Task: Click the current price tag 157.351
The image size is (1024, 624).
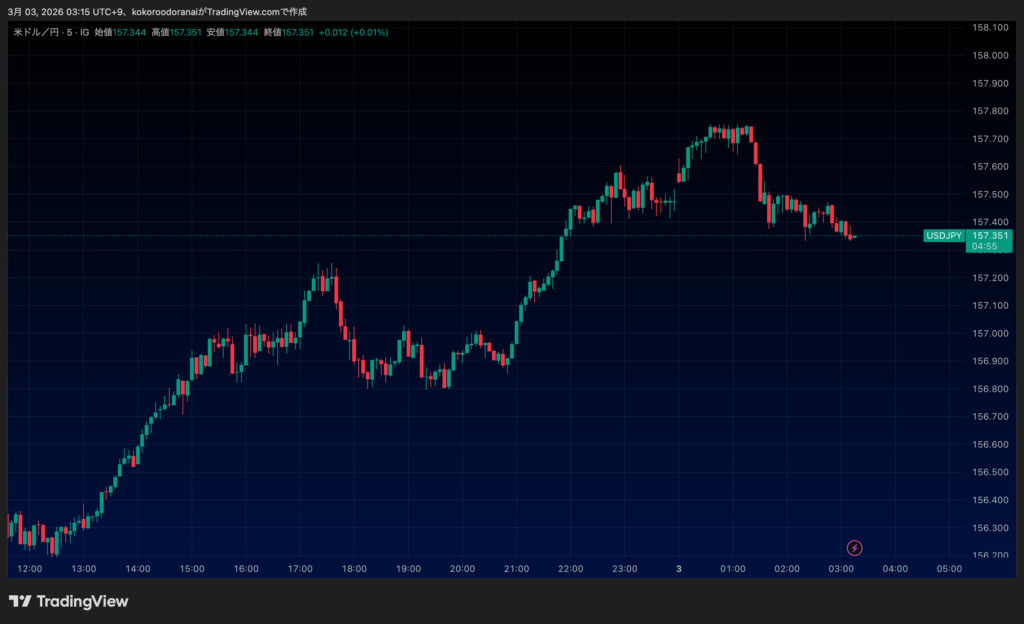Action: [x=989, y=236]
